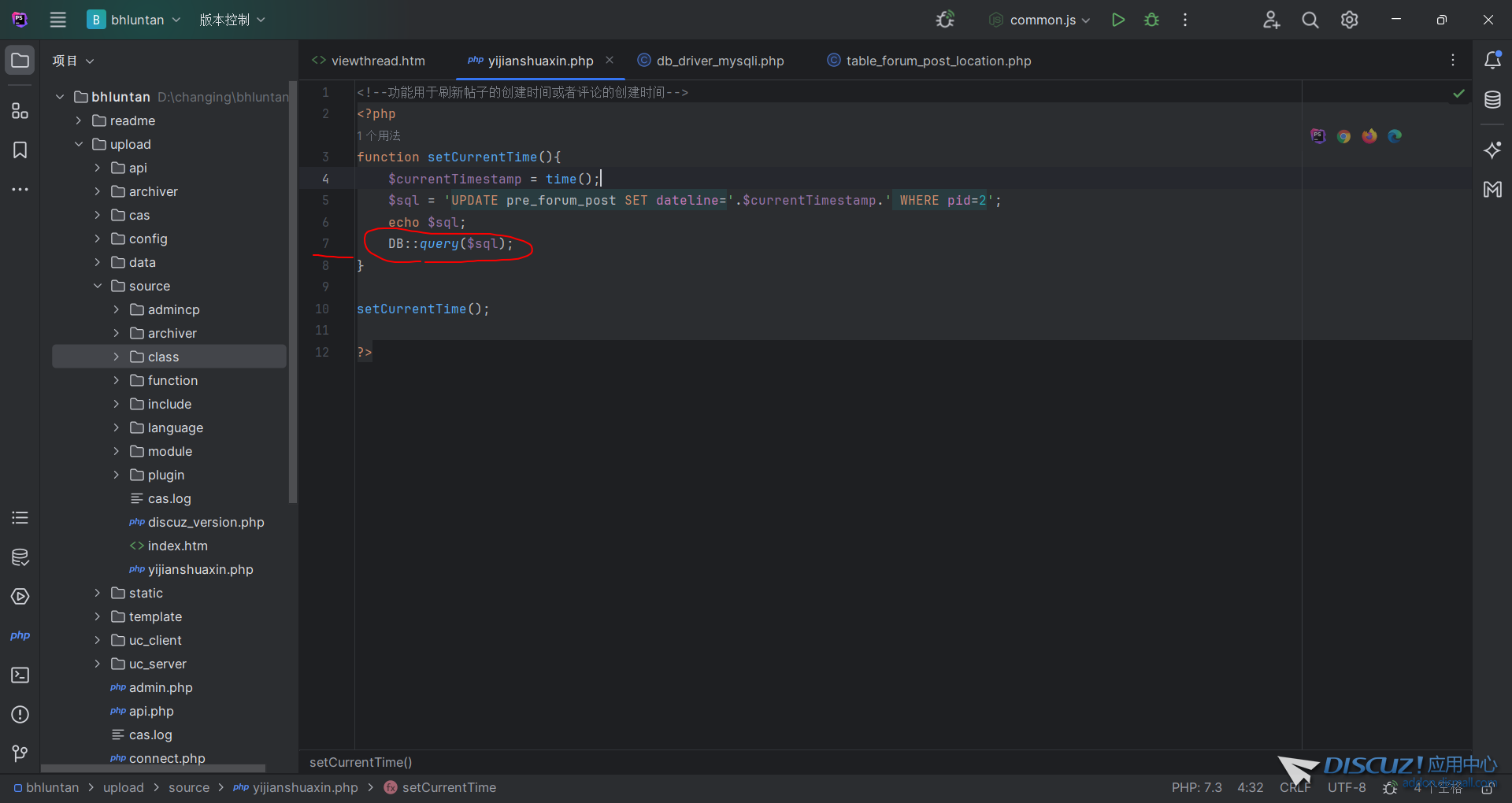Switch to db_driver_mysqli.php tab

coord(719,61)
